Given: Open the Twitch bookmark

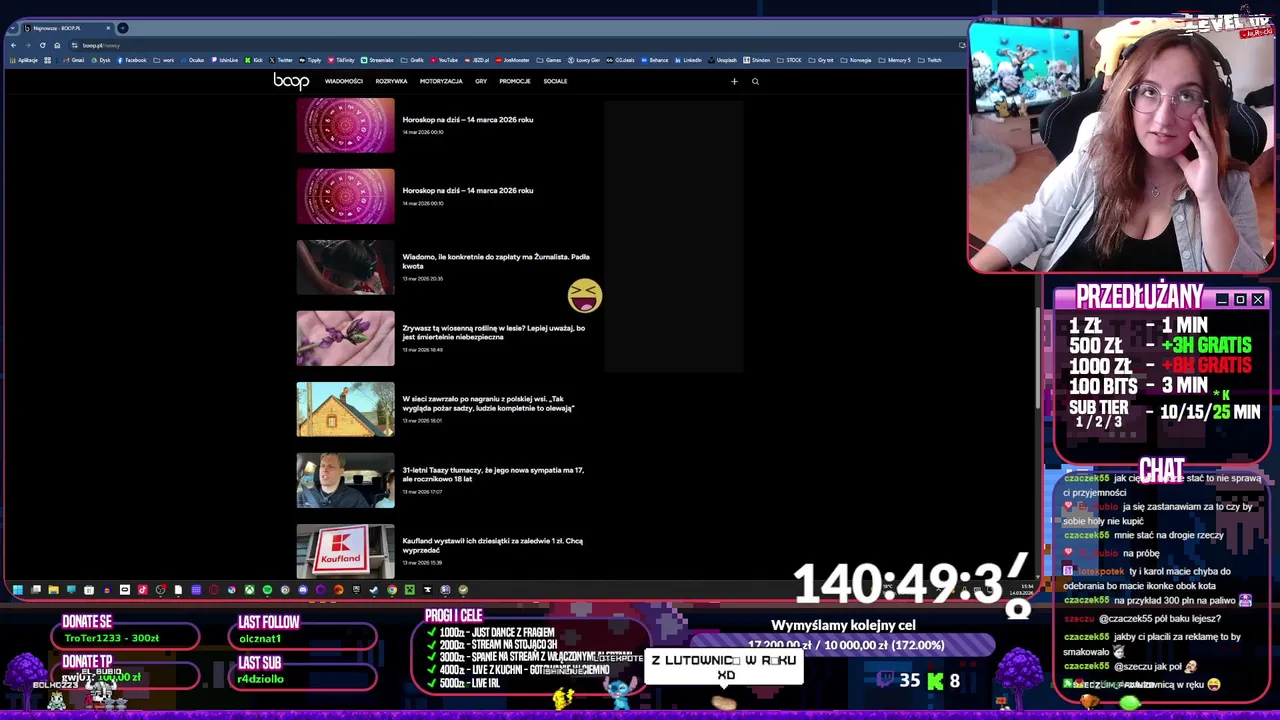Looking at the screenshot, I should [x=930, y=60].
